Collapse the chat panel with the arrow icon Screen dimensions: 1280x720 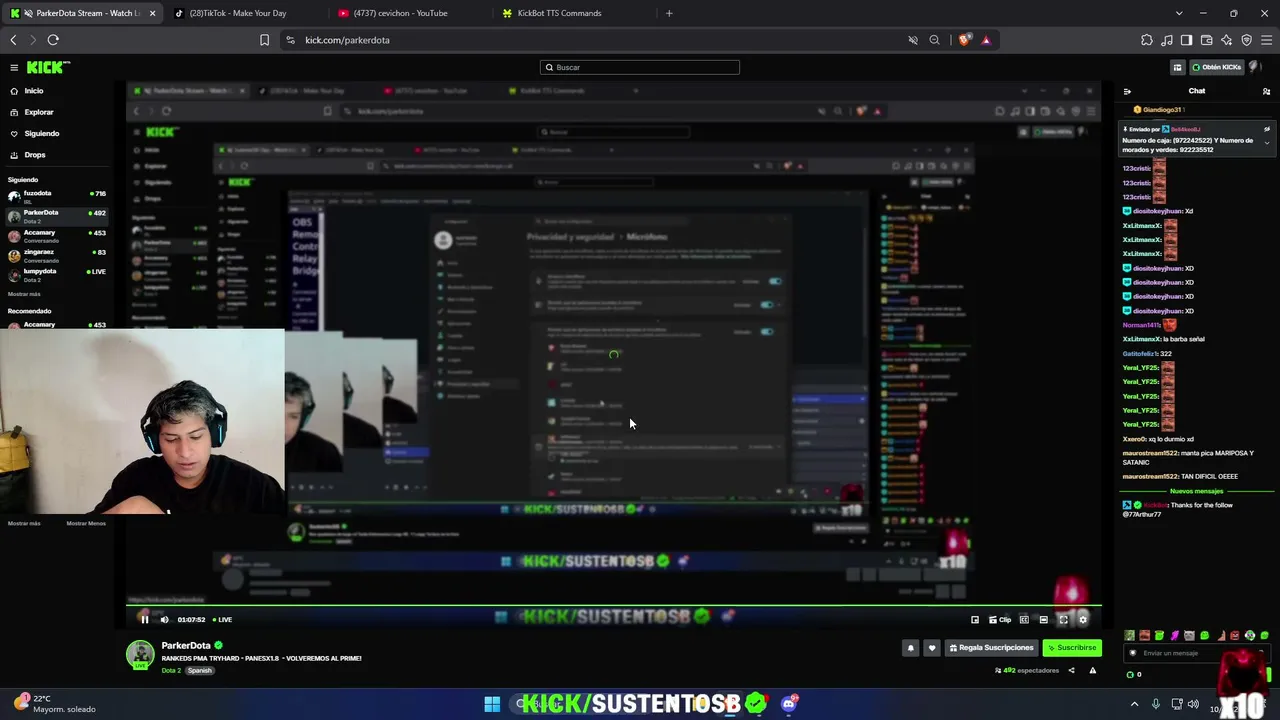(1127, 91)
